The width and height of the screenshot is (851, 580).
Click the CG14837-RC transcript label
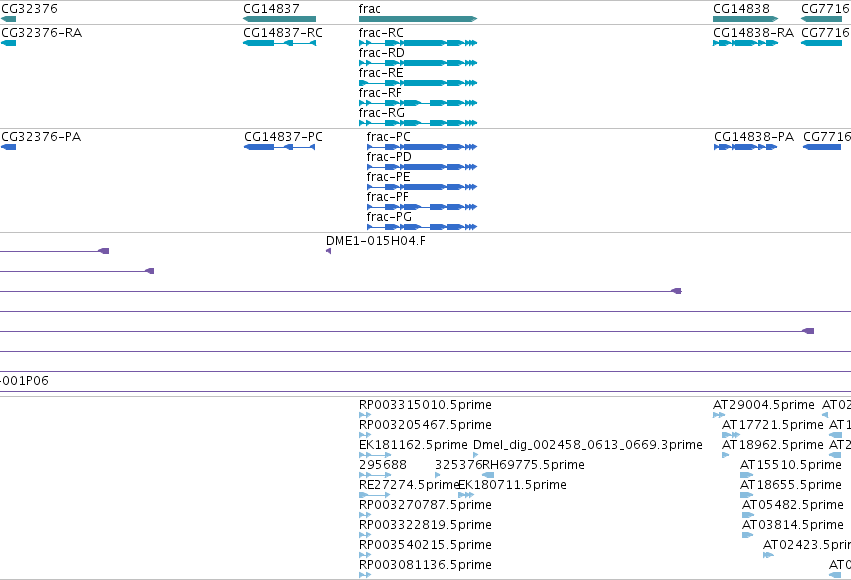[x=283, y=33]
